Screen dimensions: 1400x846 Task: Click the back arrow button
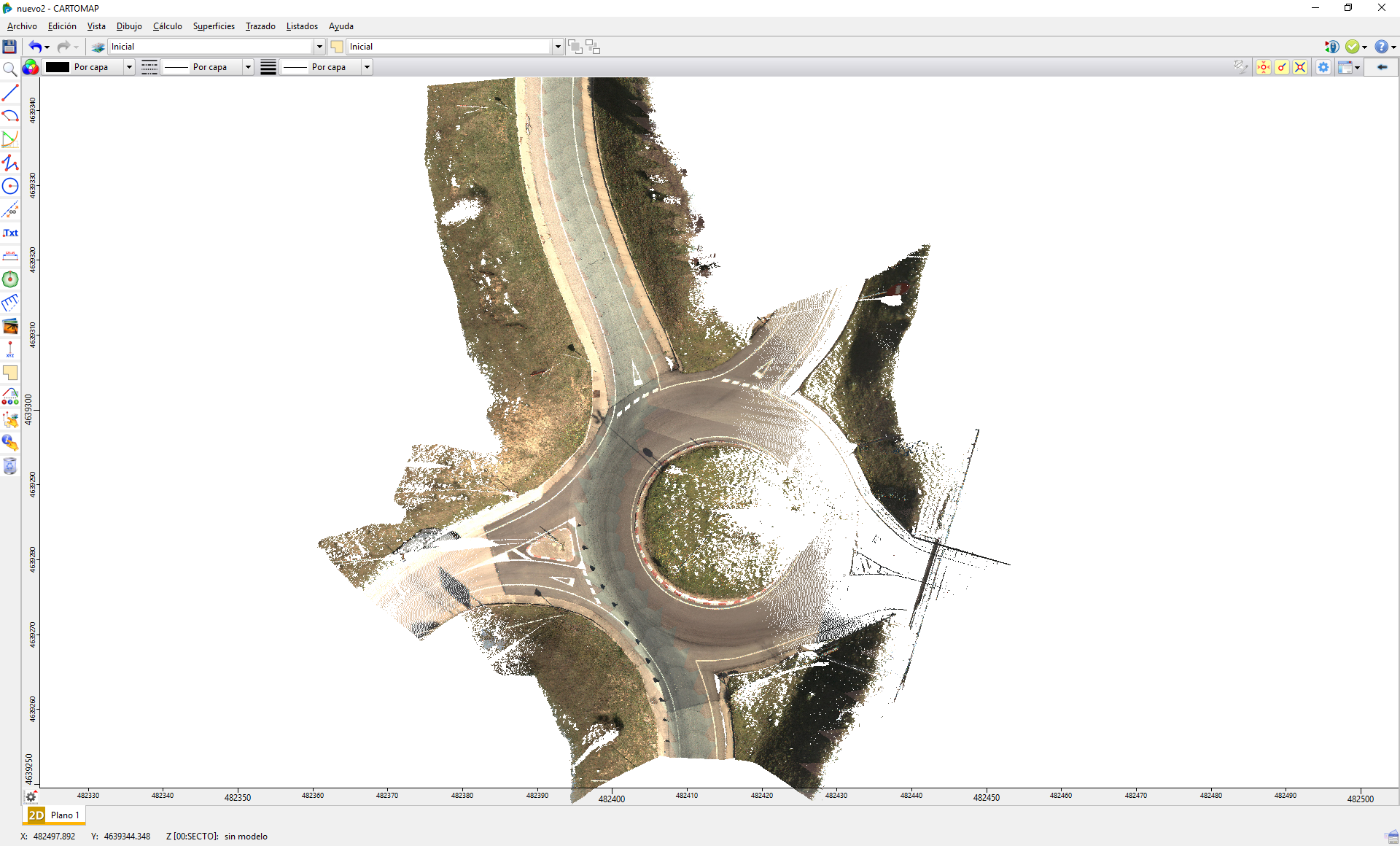[1382, 67]
